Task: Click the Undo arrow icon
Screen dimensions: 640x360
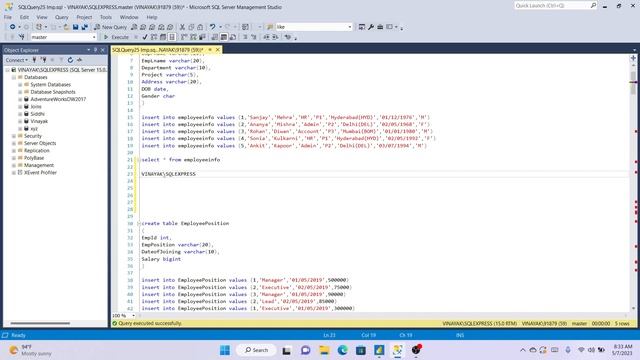Action: tap(212, 27)
